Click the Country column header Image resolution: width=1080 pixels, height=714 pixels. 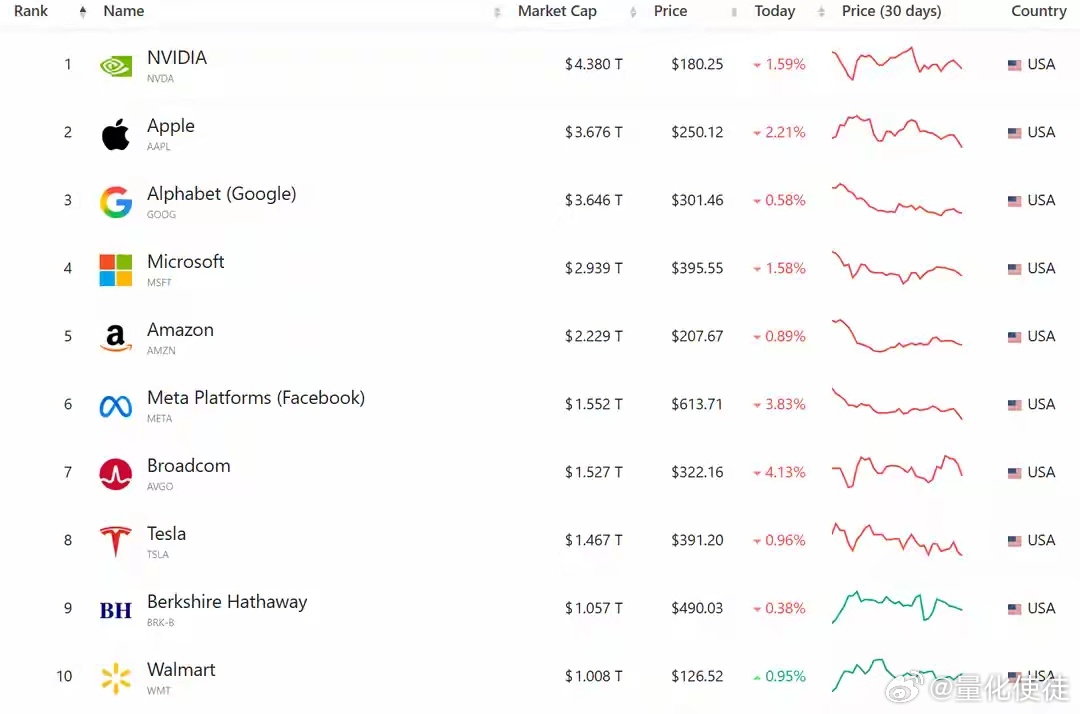[1038, 11]
